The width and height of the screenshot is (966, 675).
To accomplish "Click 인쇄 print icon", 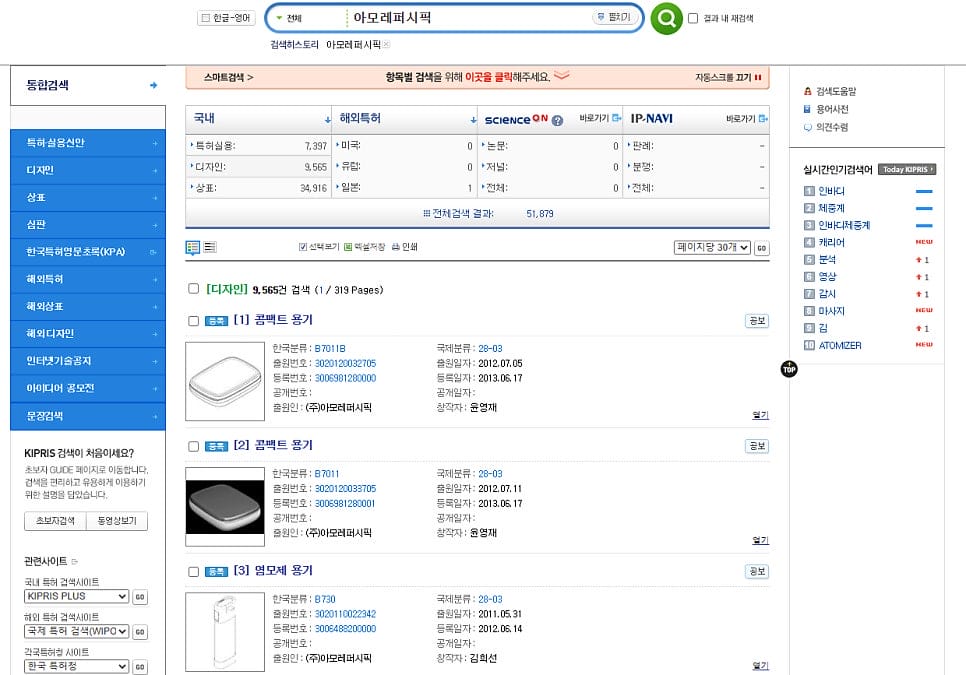I will click(404, 247).
